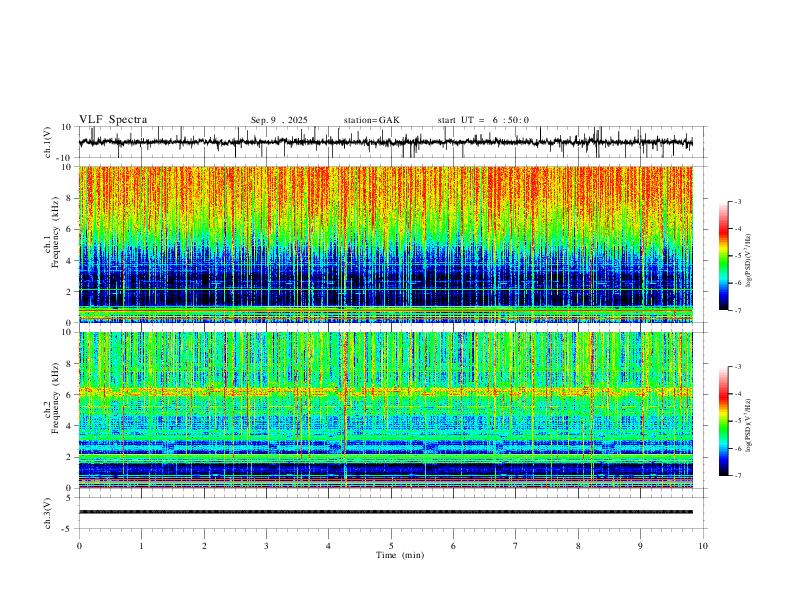
Task: Click the time axis tick label "7"
Action: click(x=516, y=546)
